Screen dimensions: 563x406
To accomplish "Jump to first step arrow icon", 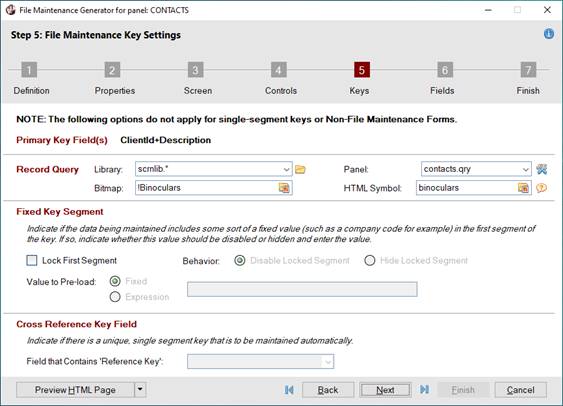I will tap(289, 389).
